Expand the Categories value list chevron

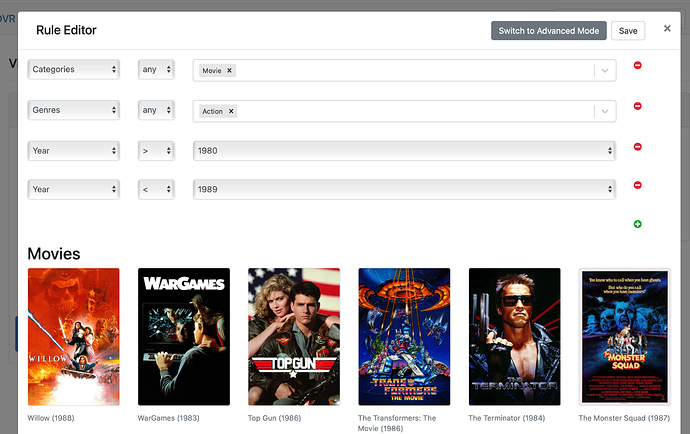tap(603, 71)
